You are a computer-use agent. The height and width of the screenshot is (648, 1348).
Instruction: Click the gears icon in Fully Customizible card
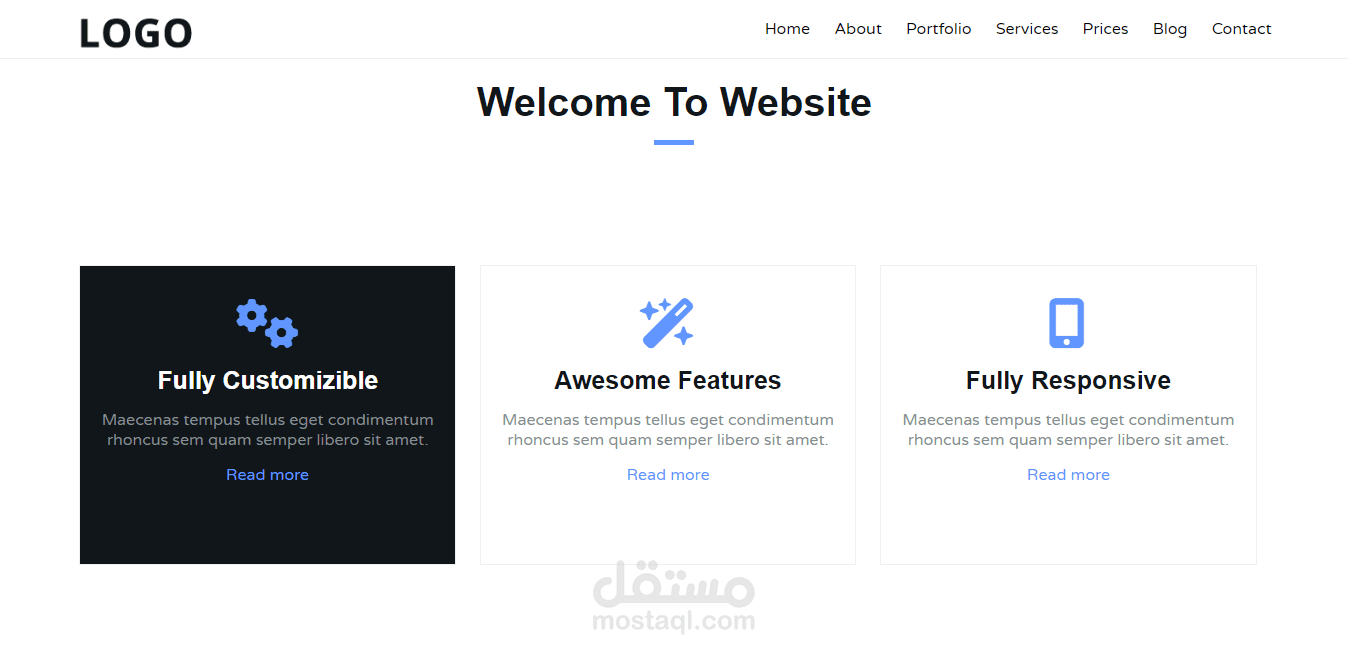[x=267, y=323]
